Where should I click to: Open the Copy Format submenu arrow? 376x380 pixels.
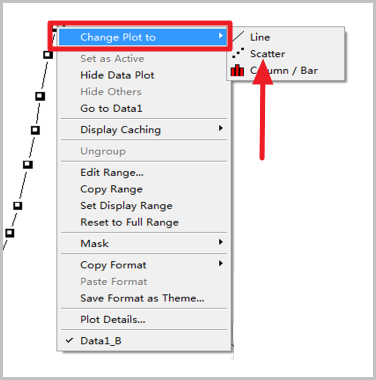click(x=221, y=263)
